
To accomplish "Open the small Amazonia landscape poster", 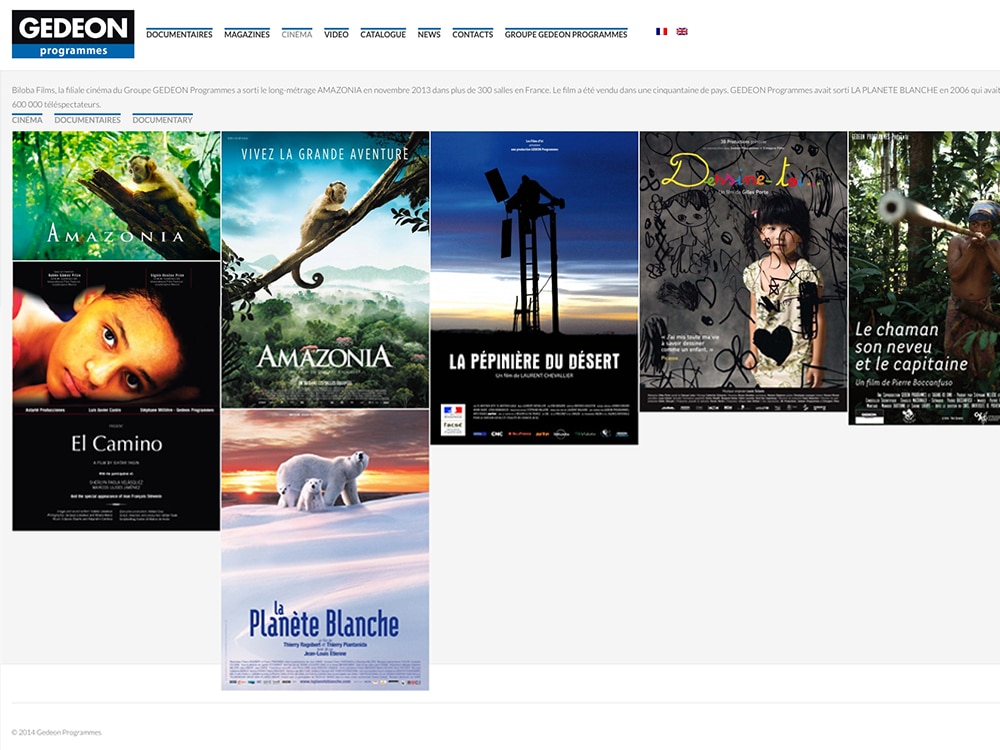I will pos(116,196).
